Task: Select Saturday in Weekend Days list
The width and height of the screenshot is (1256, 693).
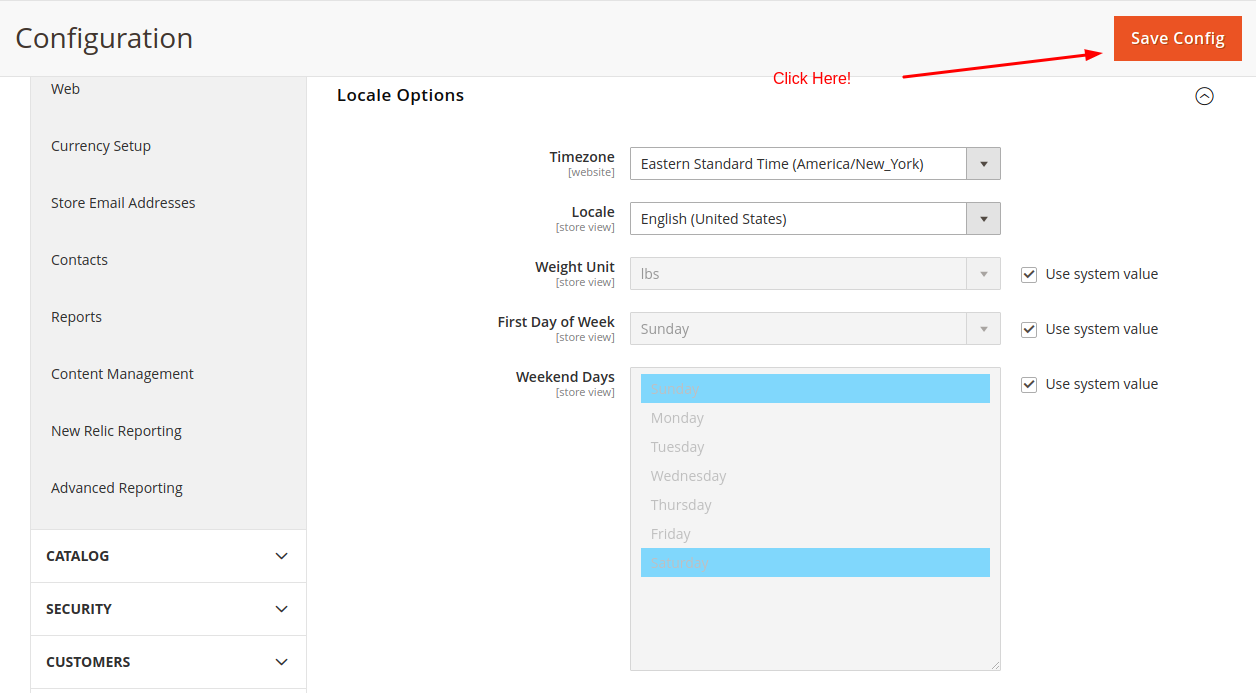Action: [x=815, y=563]
